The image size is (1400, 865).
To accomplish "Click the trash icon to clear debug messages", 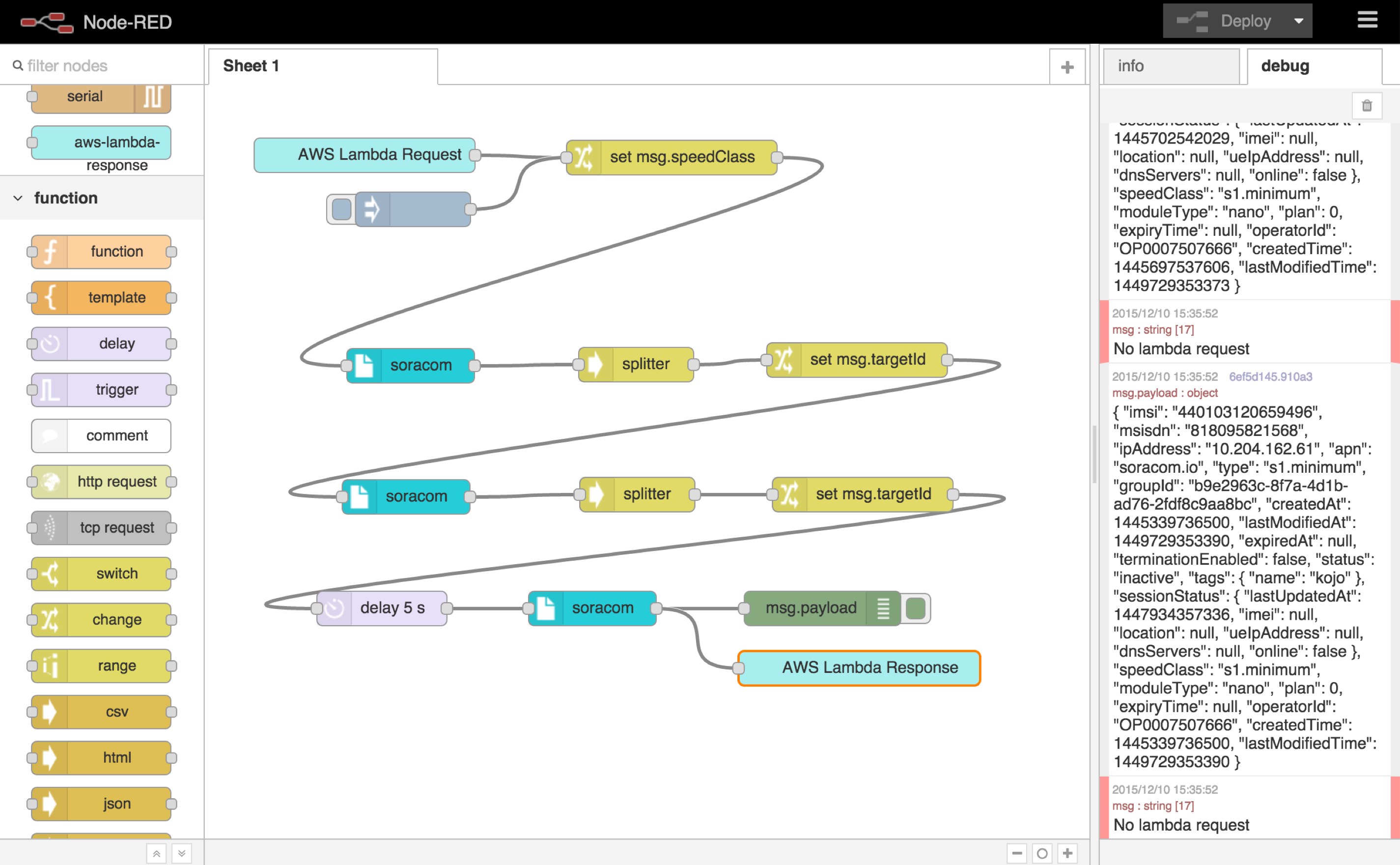I will pyautogui.click(x=1367, y=105).
